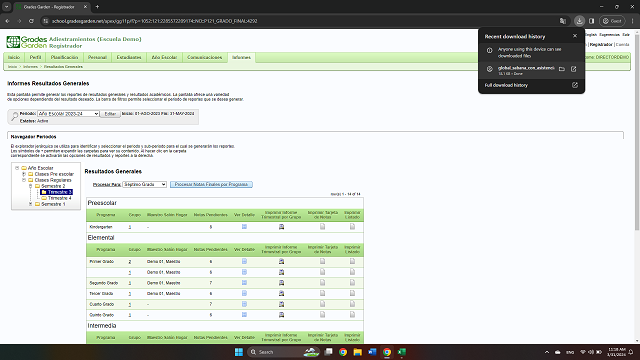Print trimester report for Segundo Grado
Image resolution: width=640 pixels, height=360 pixels.
click(x=281, y=282)
